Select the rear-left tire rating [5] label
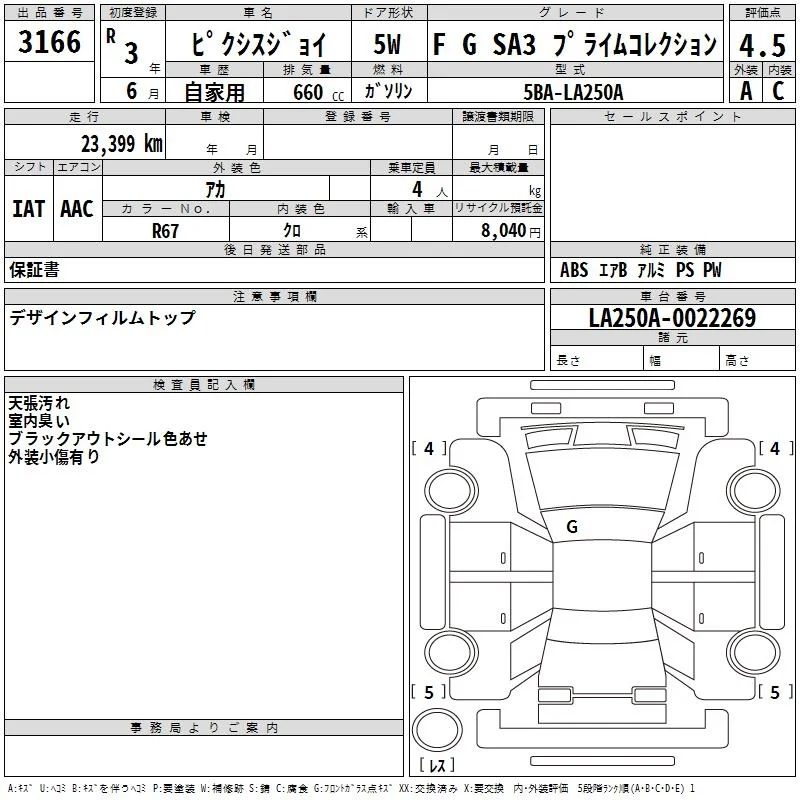Image resolution: width=800 pixels, height=800 pixels. pyautogui.click(x=429, y=692)
